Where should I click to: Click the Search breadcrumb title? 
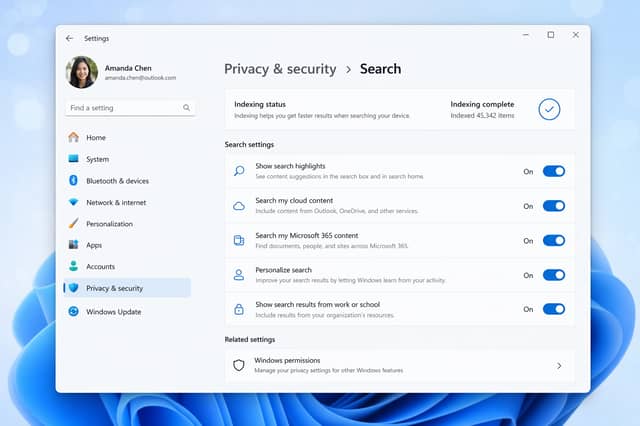point(380,69)
